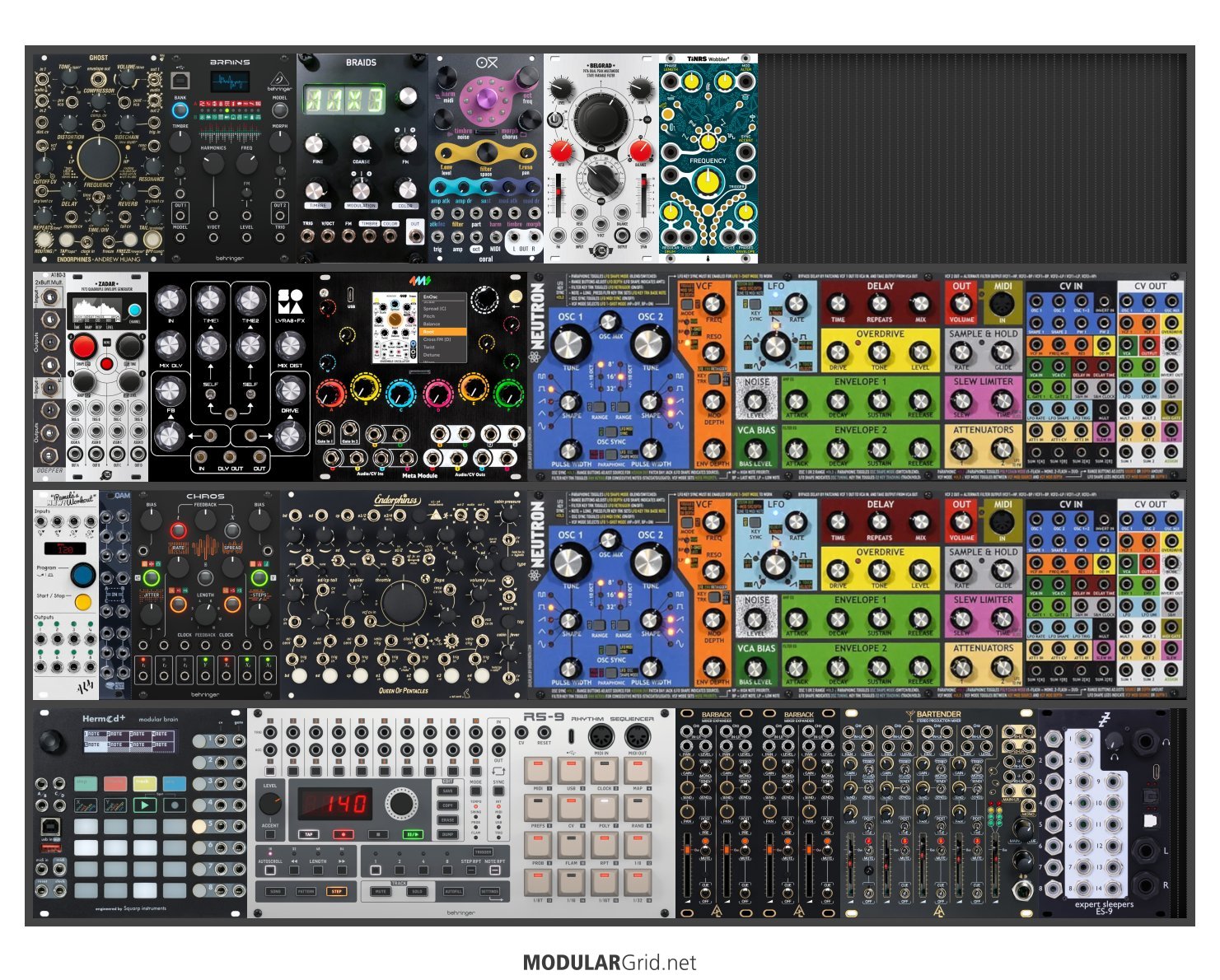Click the RS-9 data encoder wheel
This screenshot has width=1220, height=980.
(x=401, y=804)
